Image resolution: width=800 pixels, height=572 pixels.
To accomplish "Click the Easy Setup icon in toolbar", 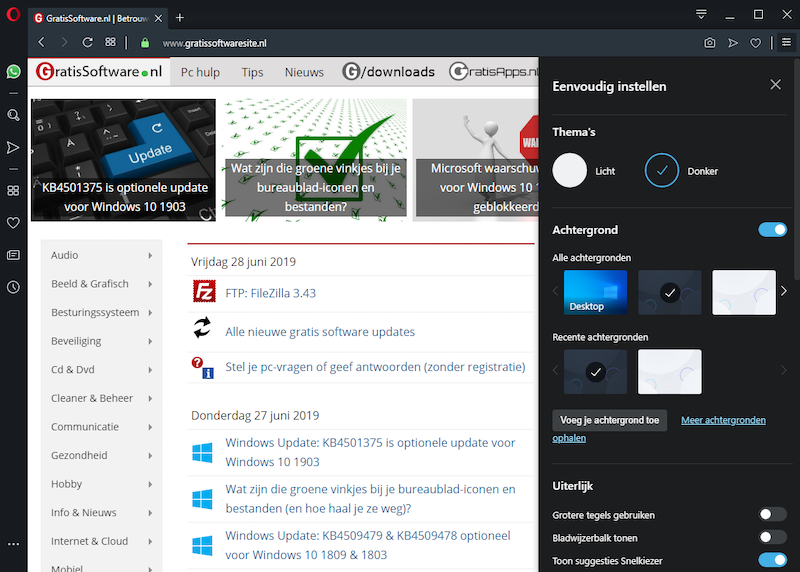I will click(785, 43).
